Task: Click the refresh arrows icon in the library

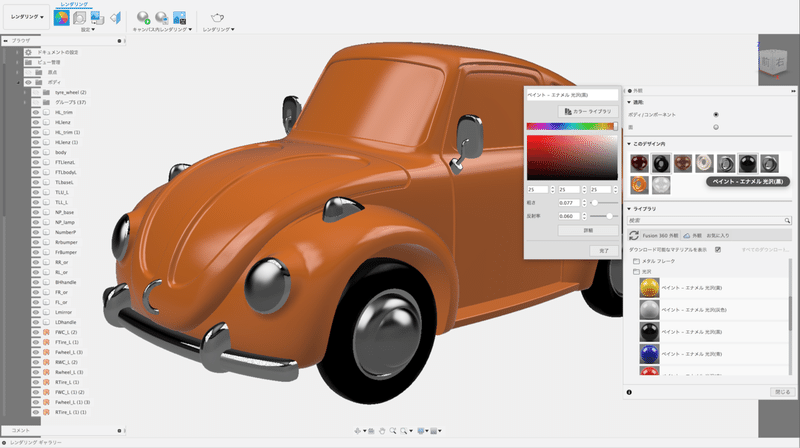Action: (x=634, y=234)
